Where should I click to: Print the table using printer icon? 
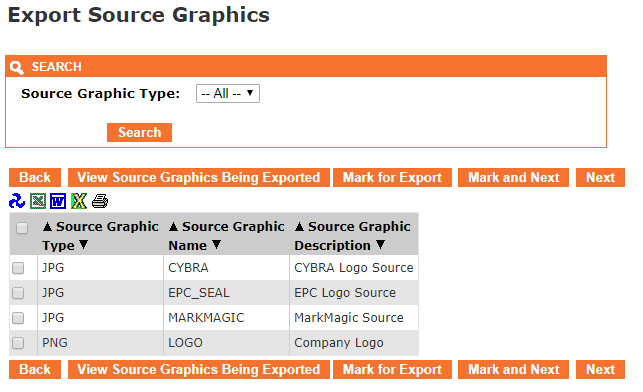click(100, 201)
